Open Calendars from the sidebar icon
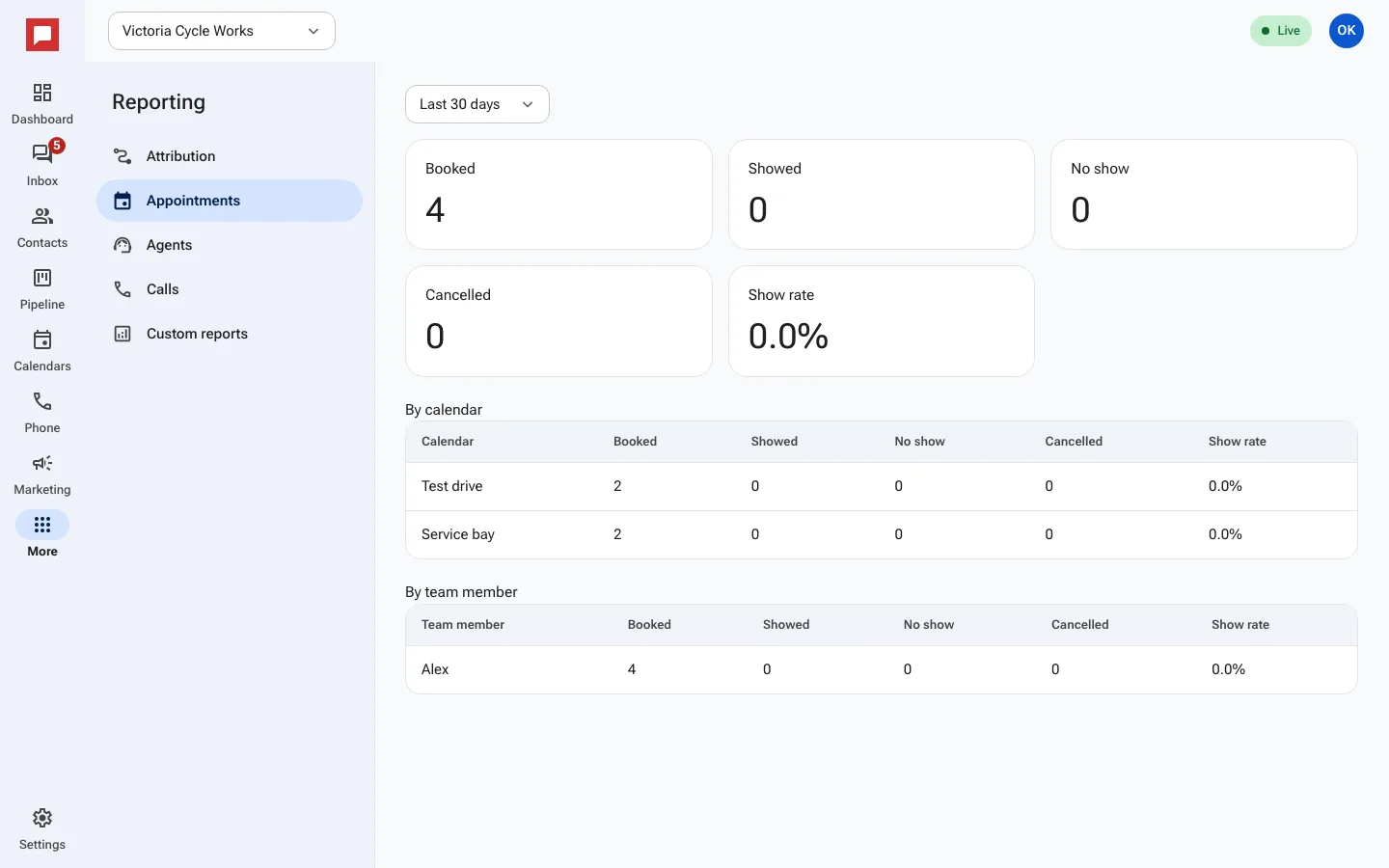This screenshot has height=868, width=1389. pos(42,339)
